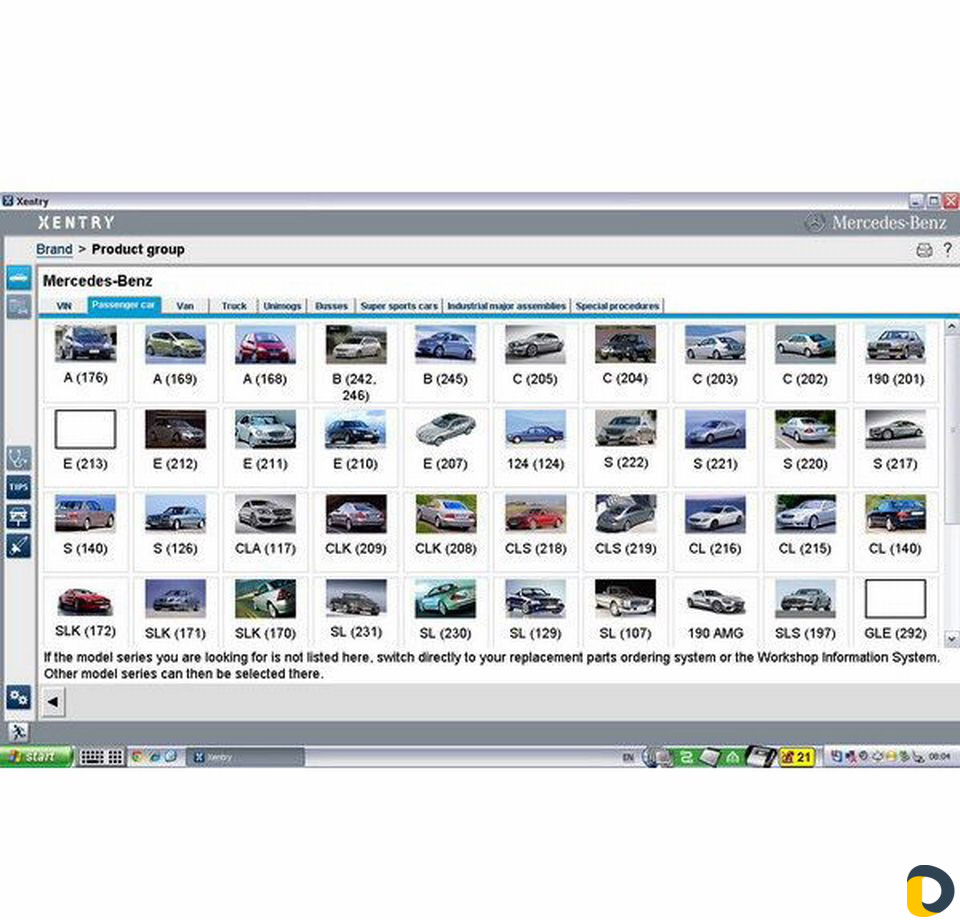This screenshot has width=960, height=920.
Task: Click the CLS (219) label text
Action: tap(625, 548)
